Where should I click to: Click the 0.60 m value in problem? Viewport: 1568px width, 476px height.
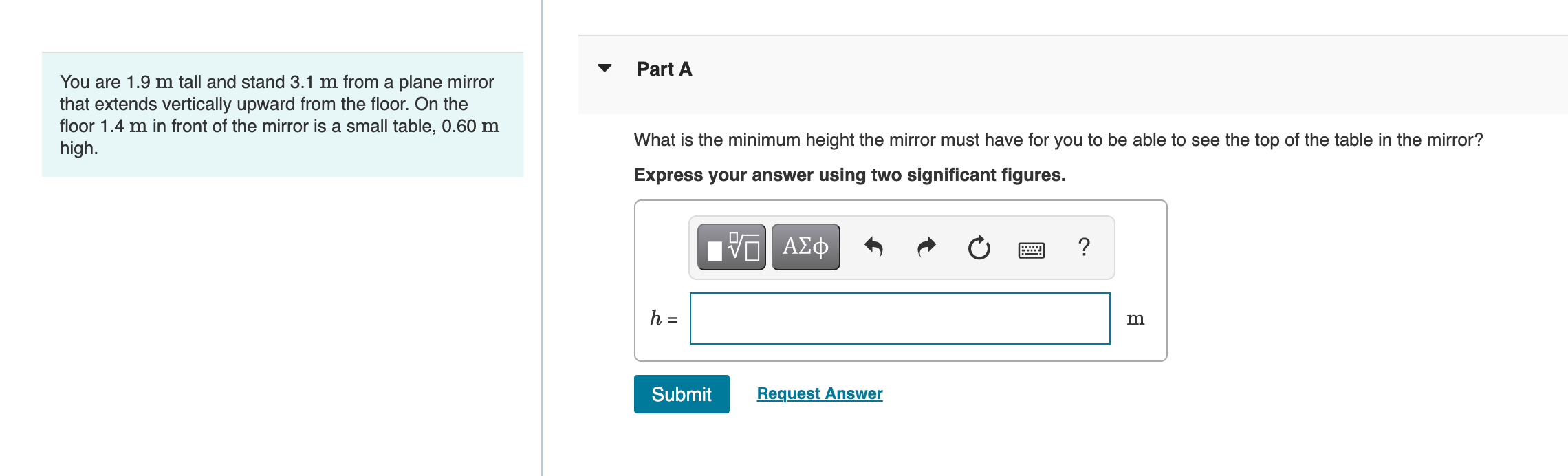(x=470, y=126)
